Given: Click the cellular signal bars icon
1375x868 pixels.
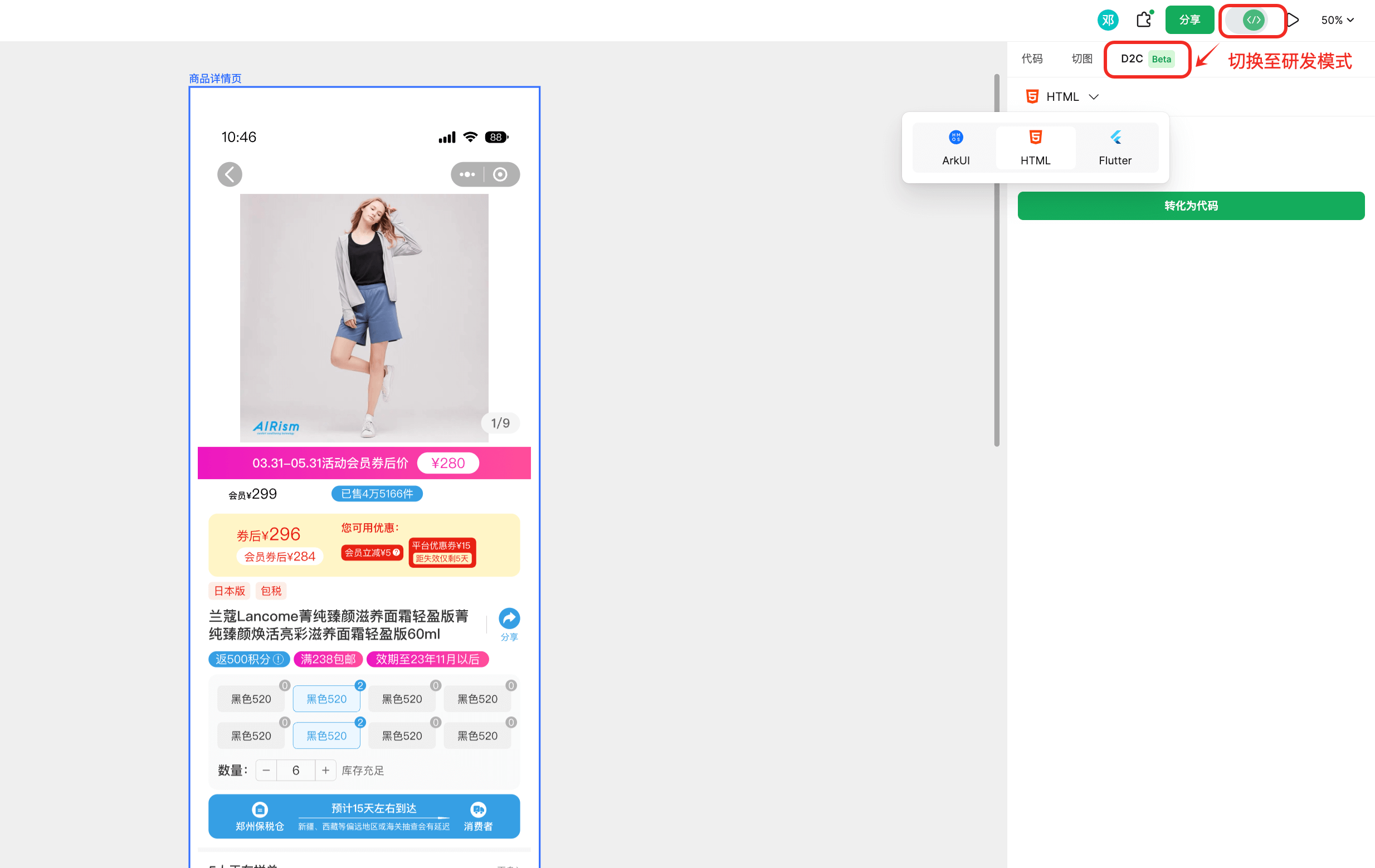Looking at the screenshot, I should [x=447, y=138].
